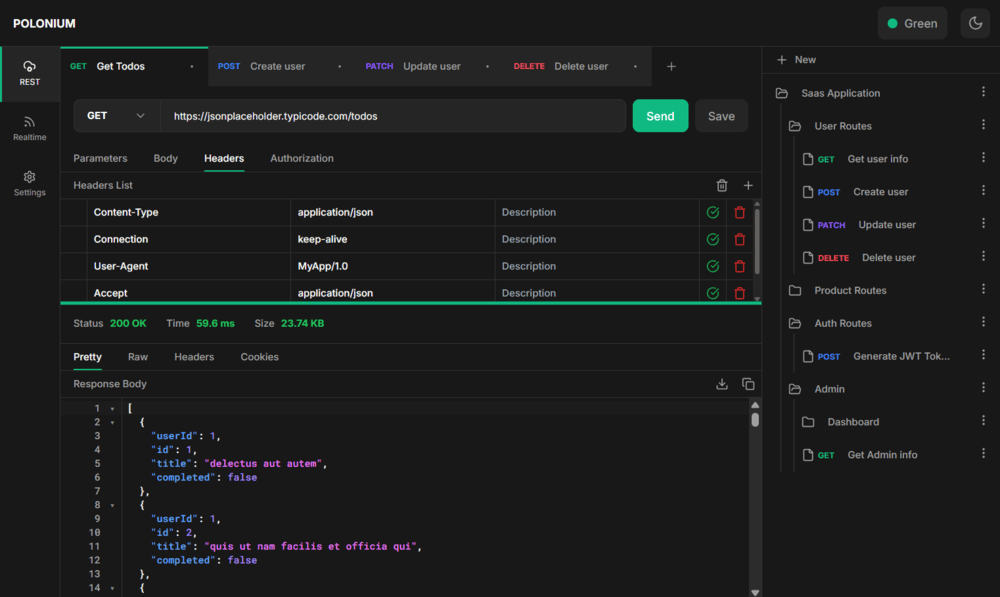1000x597 pixels.
Task: Open the Parameters tab
Action: (100, 158)
